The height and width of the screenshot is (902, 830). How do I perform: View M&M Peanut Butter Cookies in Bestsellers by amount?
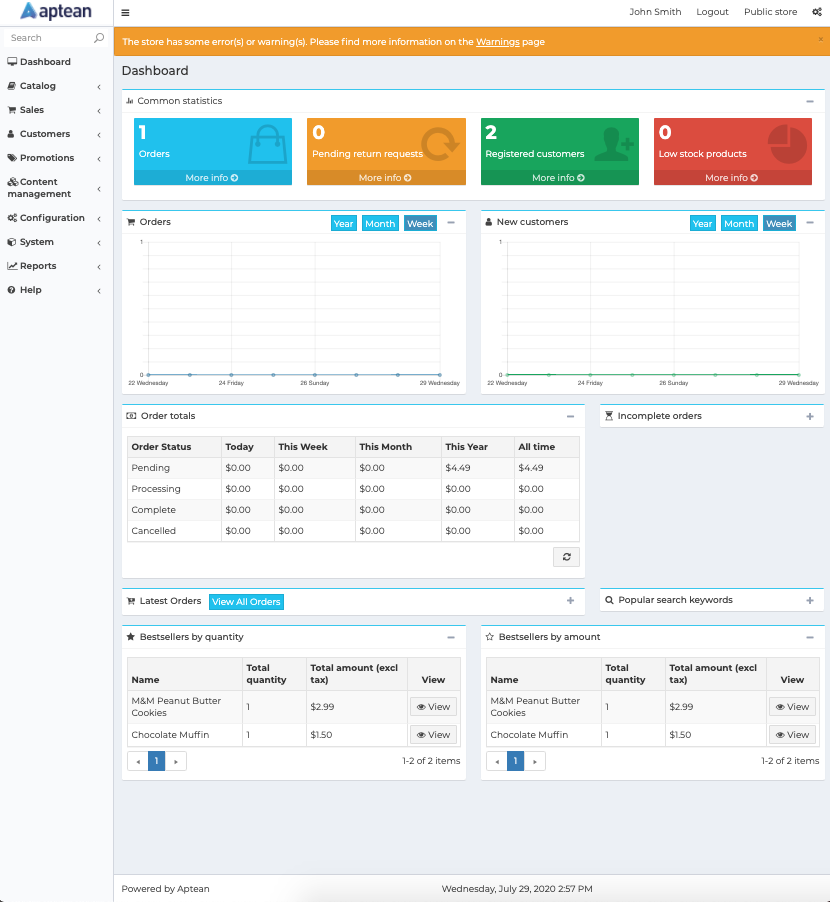[791, 706]
